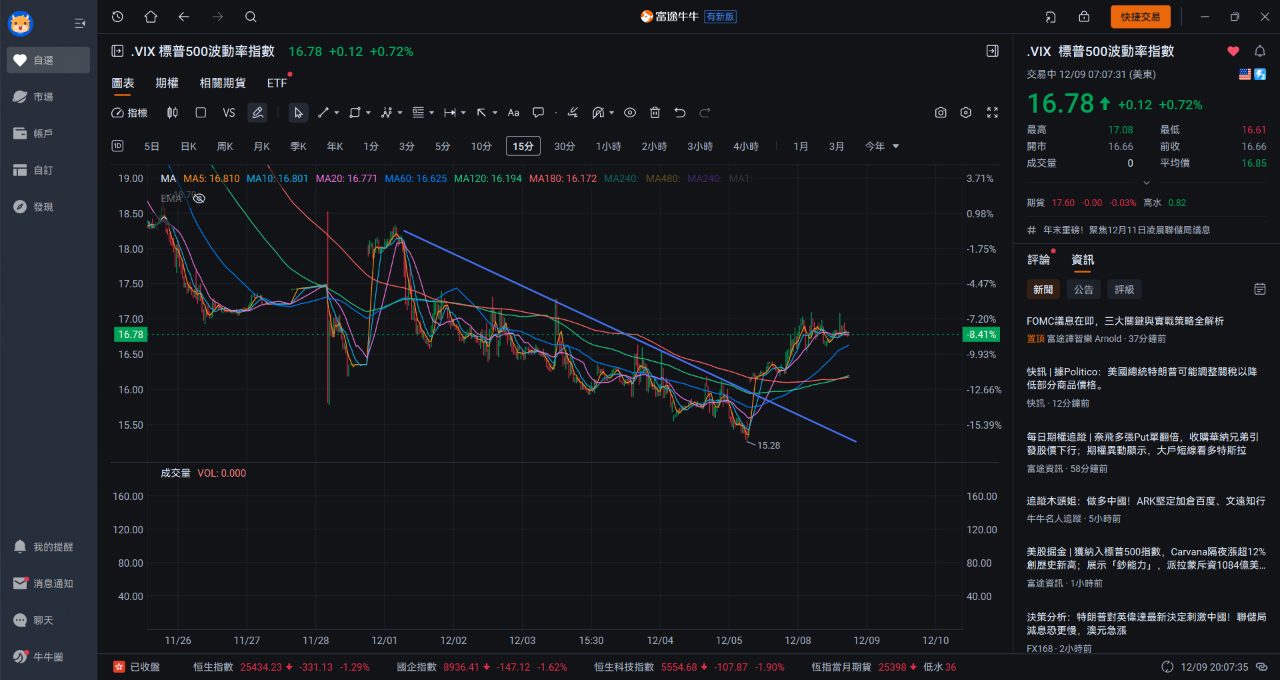Toggle the heart favorite for .VIX

1233,51
